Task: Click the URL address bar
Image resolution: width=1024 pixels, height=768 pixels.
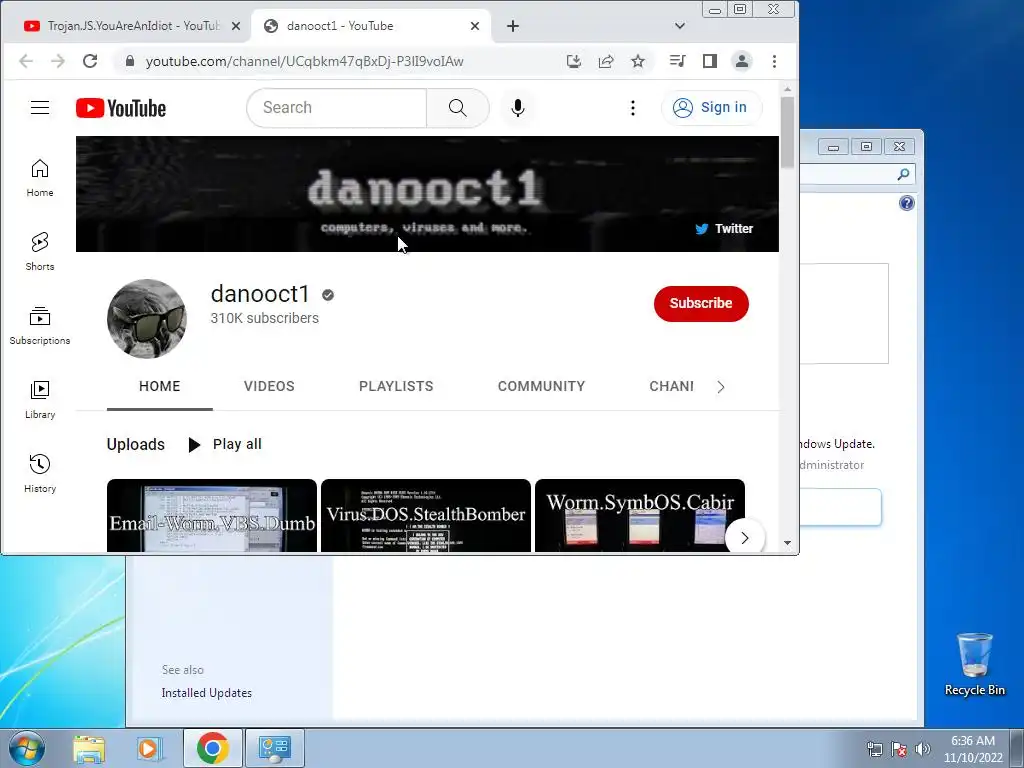Action: 340,61
